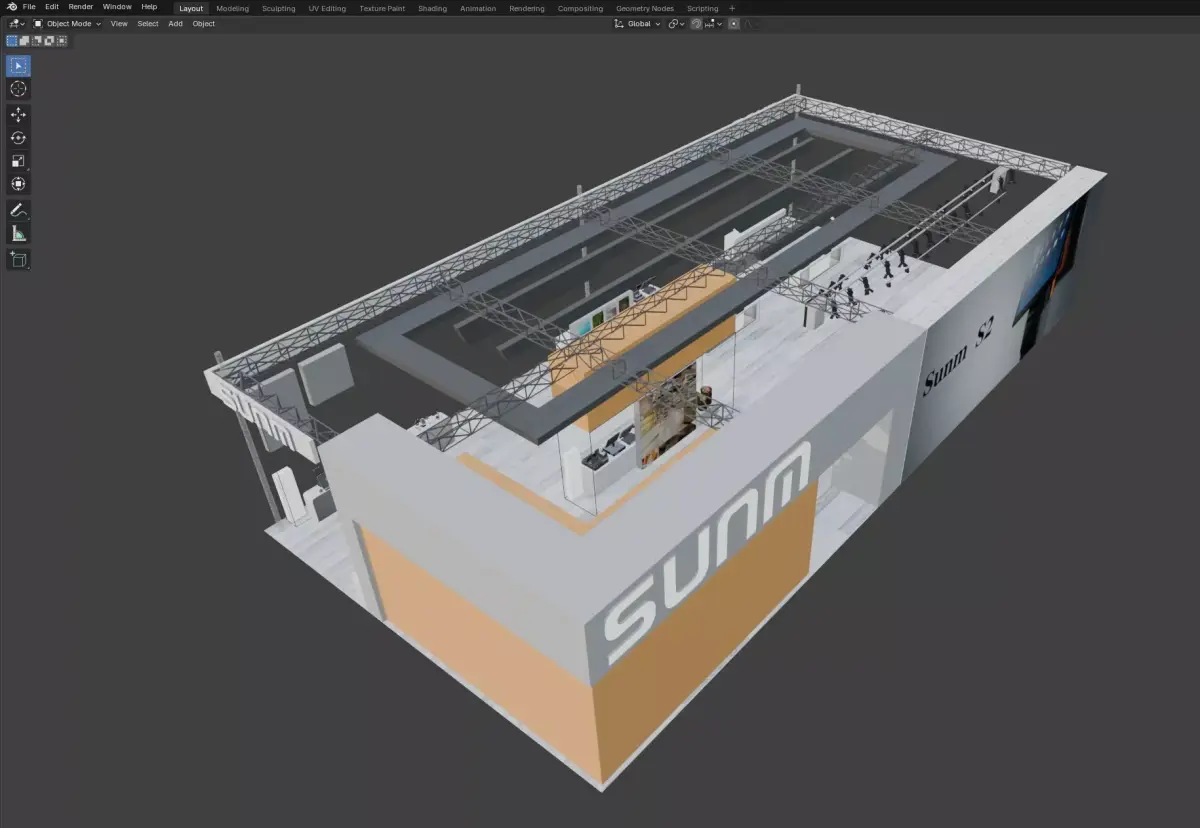Image resolution: width=1200 pixels, height=828 pixels.
Task: Click the large SUNM logo on booth front wall
Action: point(706,553)
